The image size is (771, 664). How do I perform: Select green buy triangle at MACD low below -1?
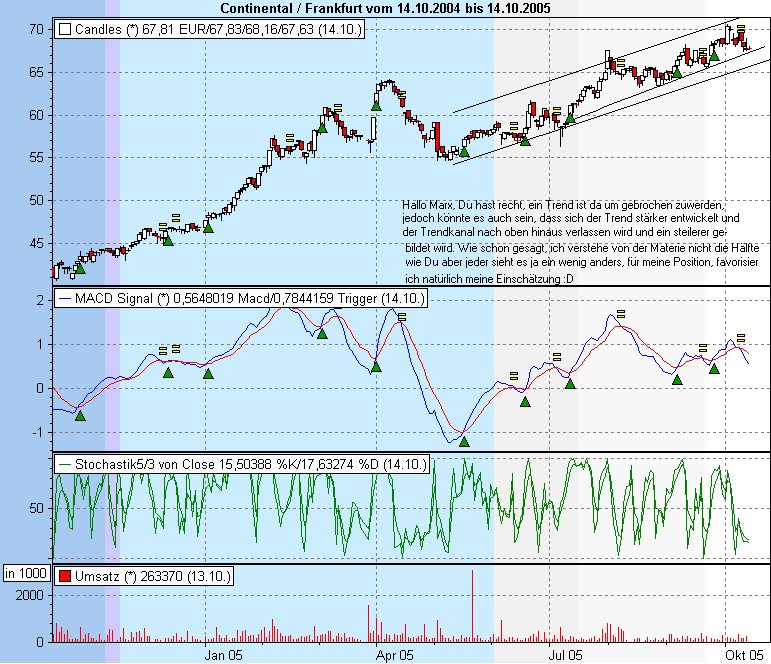pyautogui.click(x=464, y=442)
